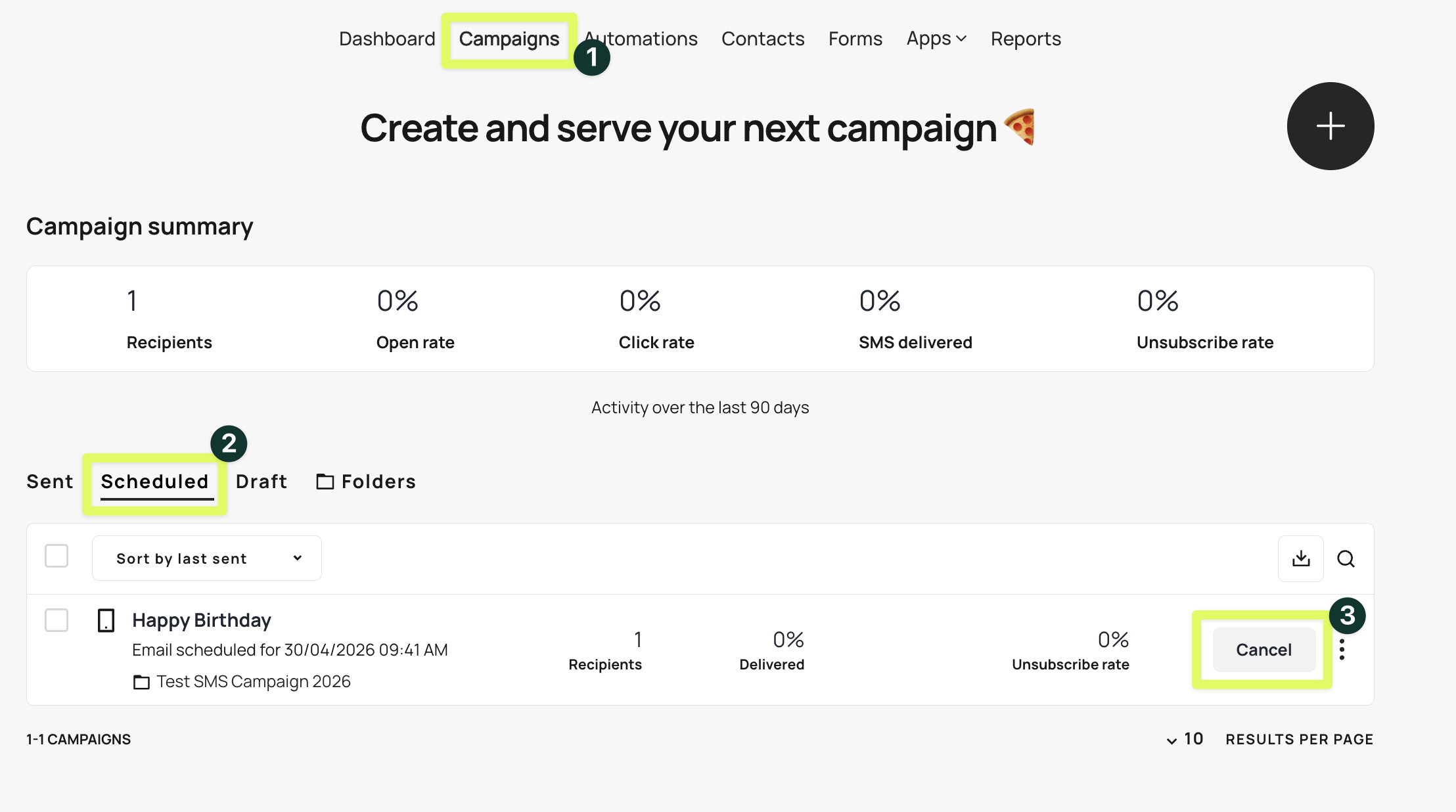Tick the select-all campaigns checkbox
1456x812 pixels.
click(57, 556)
